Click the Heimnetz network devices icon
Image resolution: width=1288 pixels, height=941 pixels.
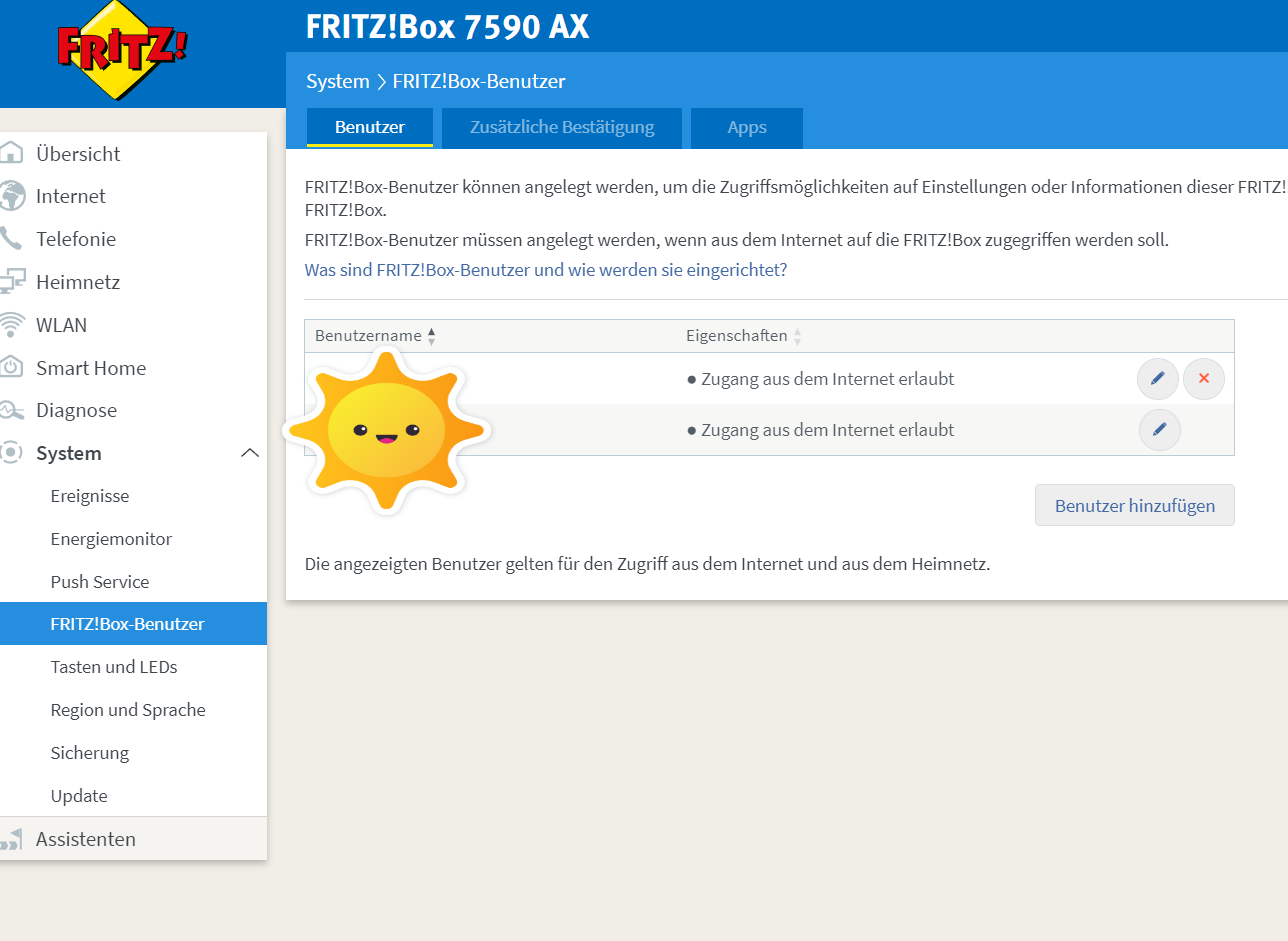pyautogui.click(x=11, y=282)
